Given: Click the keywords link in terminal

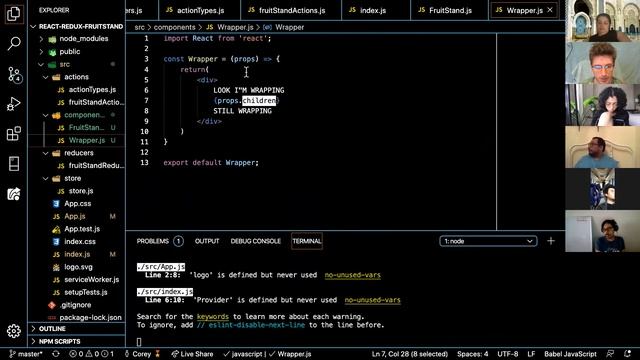Looking at the screenshot, I should pos(213,317).
